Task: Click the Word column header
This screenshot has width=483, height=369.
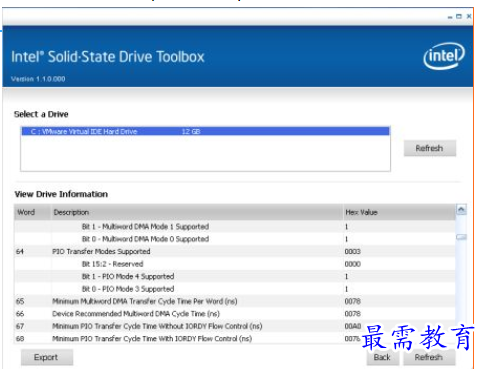Action: [x=33, y=212]
